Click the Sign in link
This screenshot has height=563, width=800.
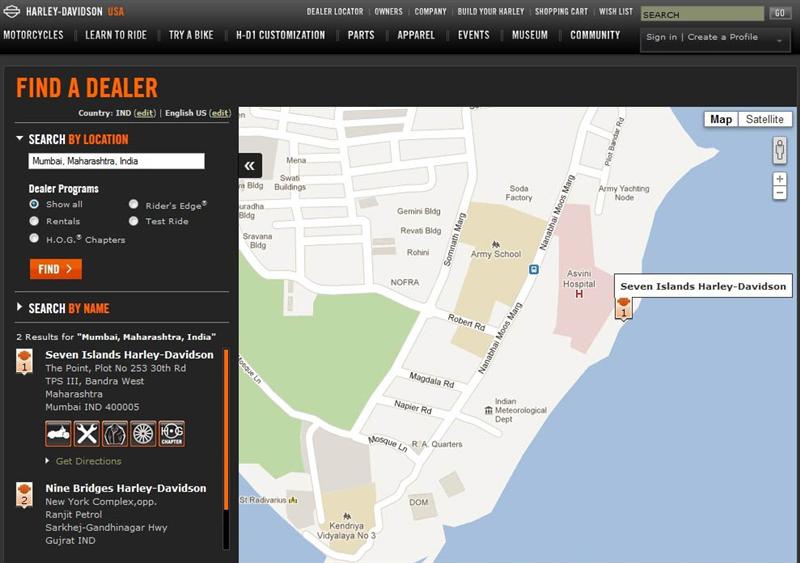click(x=661, y=37)
